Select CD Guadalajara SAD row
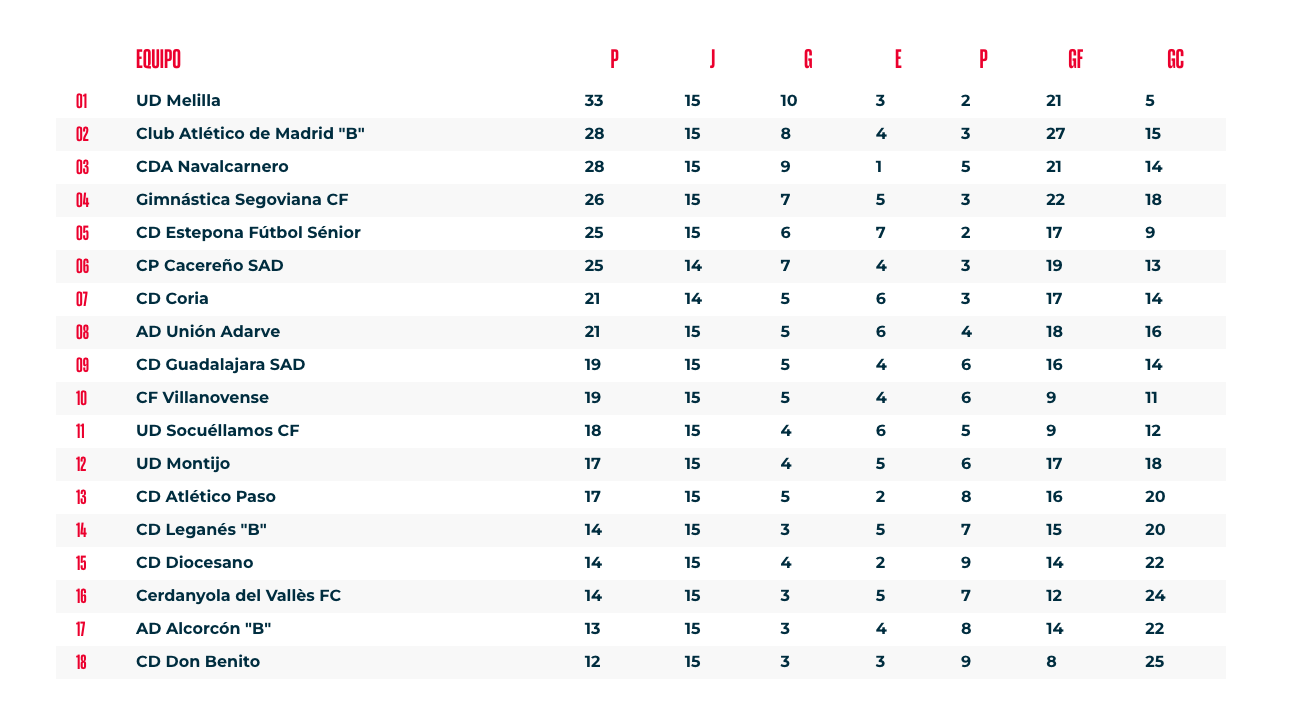 [641, 365]
